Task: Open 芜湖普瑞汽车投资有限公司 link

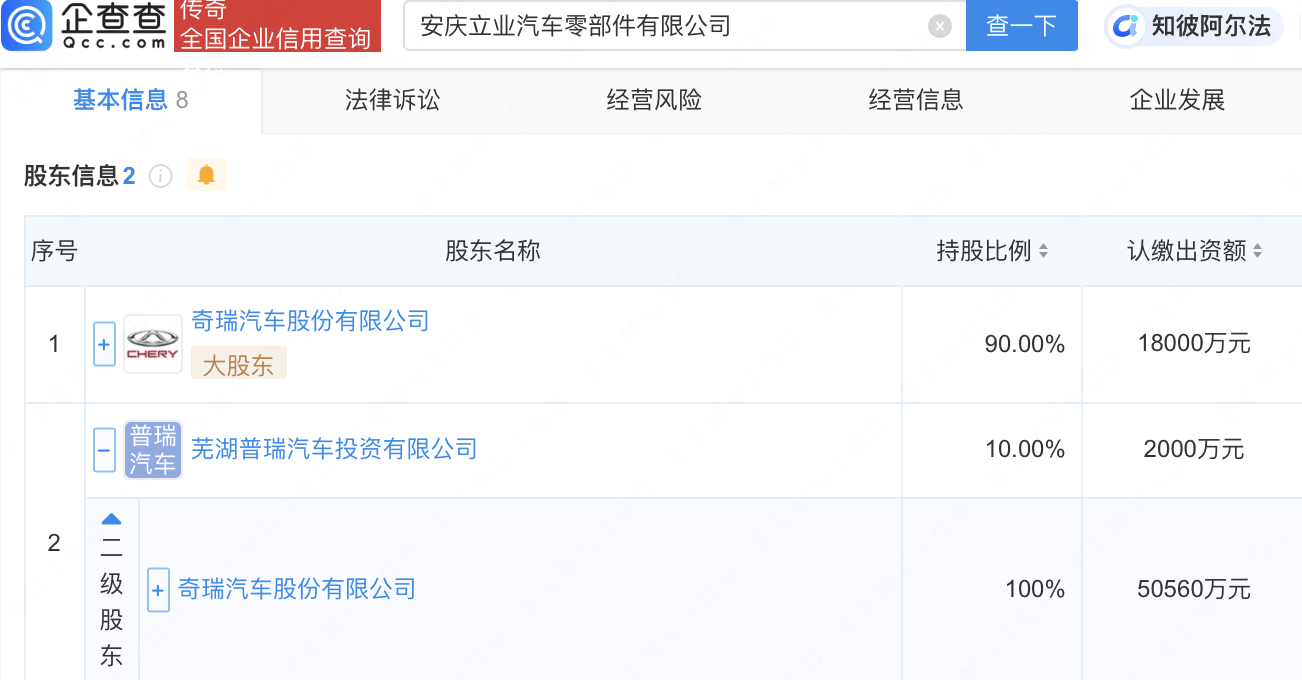Action: [334, 450]
